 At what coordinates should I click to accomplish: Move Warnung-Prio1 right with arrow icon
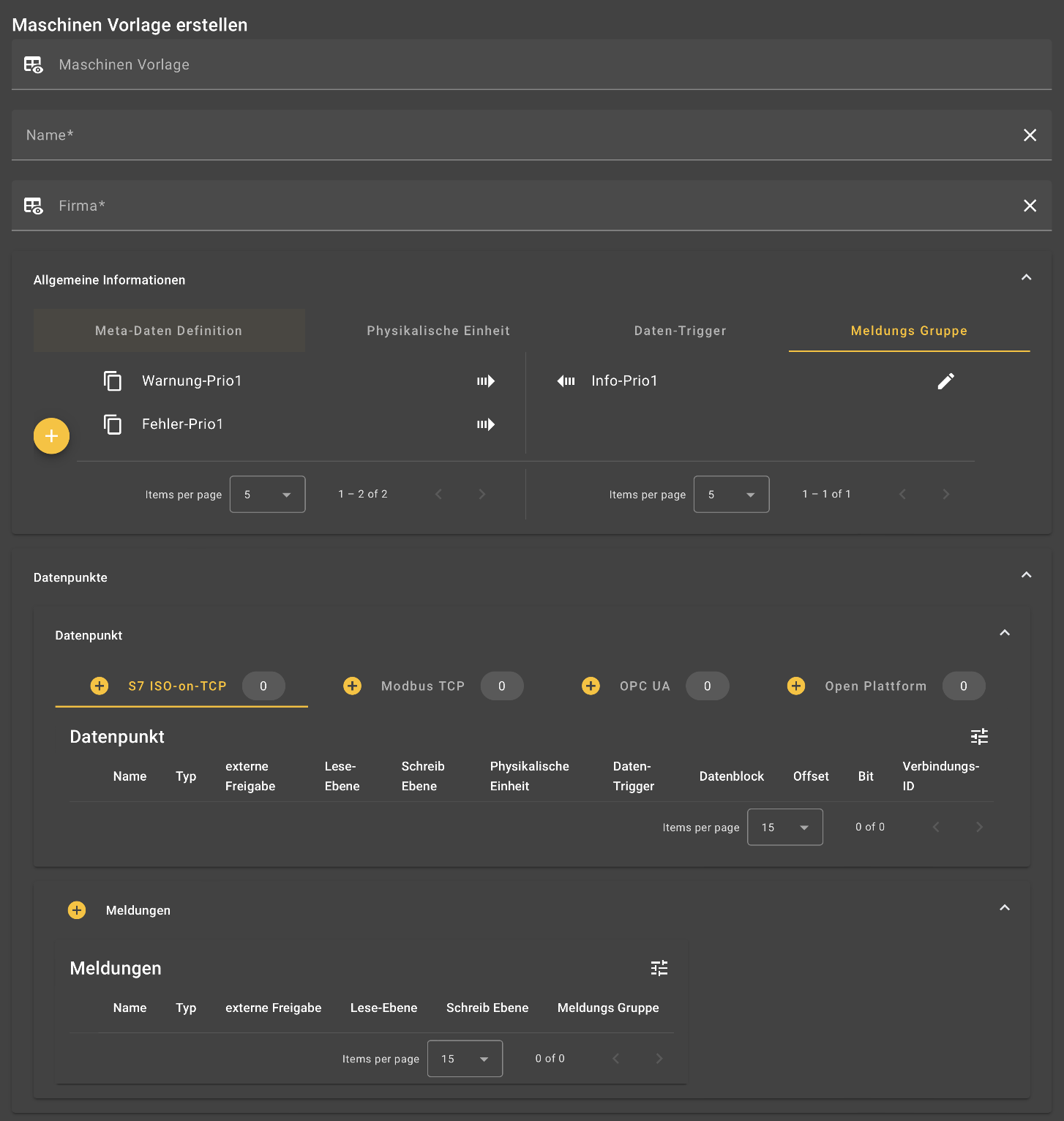click(486, 380)
